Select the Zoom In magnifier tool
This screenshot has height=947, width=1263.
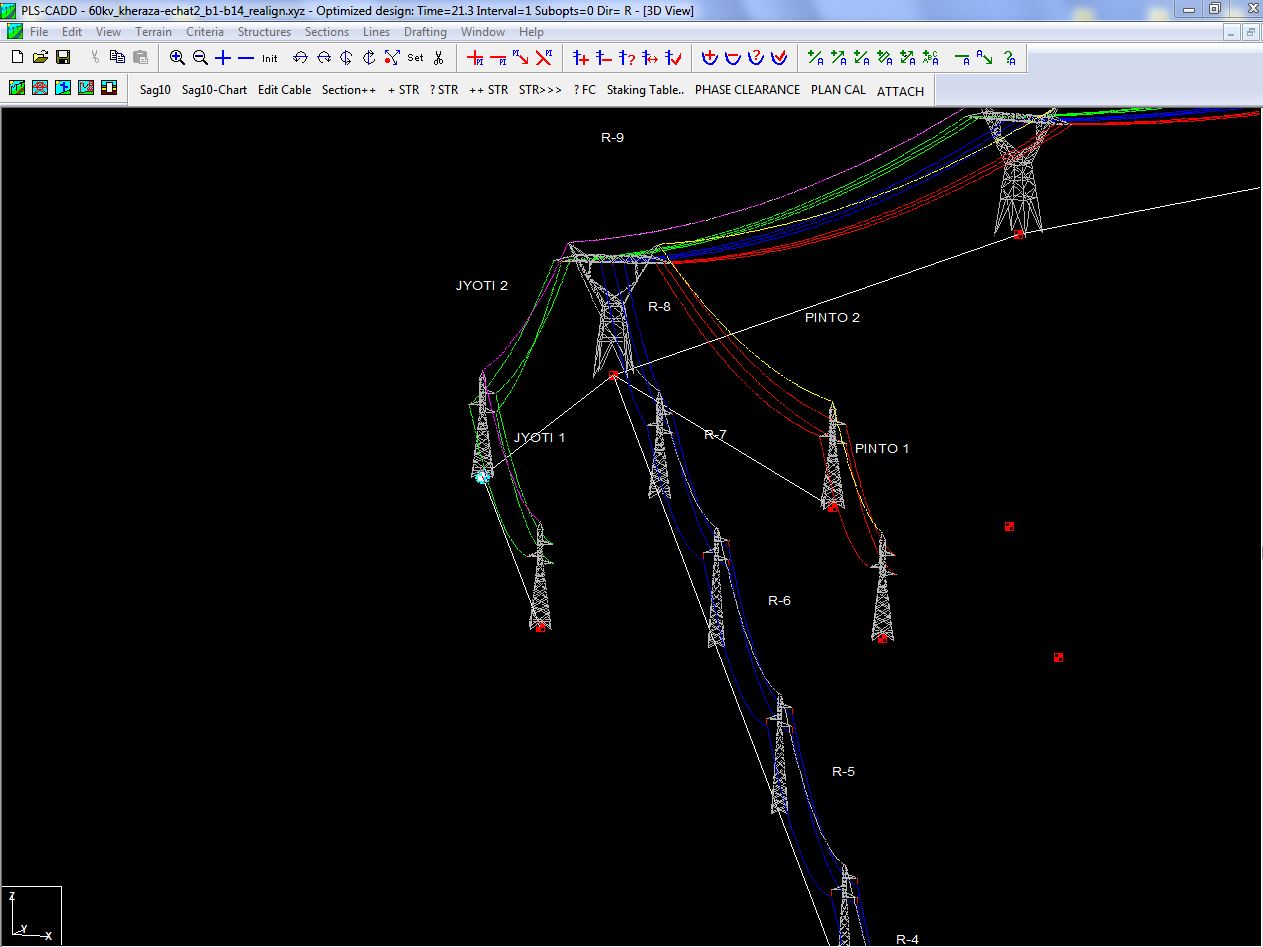[177, 57]
